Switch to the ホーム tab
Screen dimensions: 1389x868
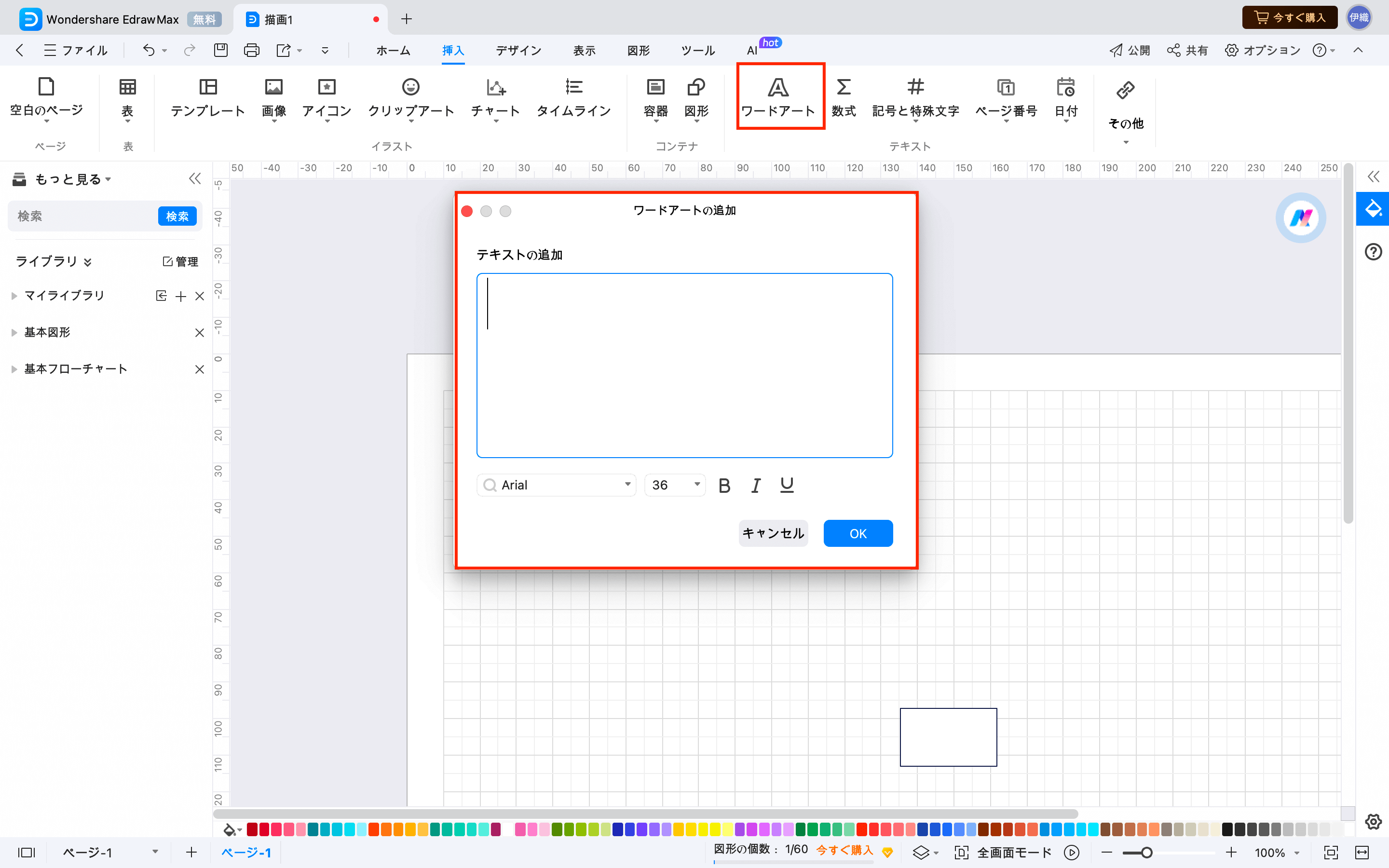(393, 51)
